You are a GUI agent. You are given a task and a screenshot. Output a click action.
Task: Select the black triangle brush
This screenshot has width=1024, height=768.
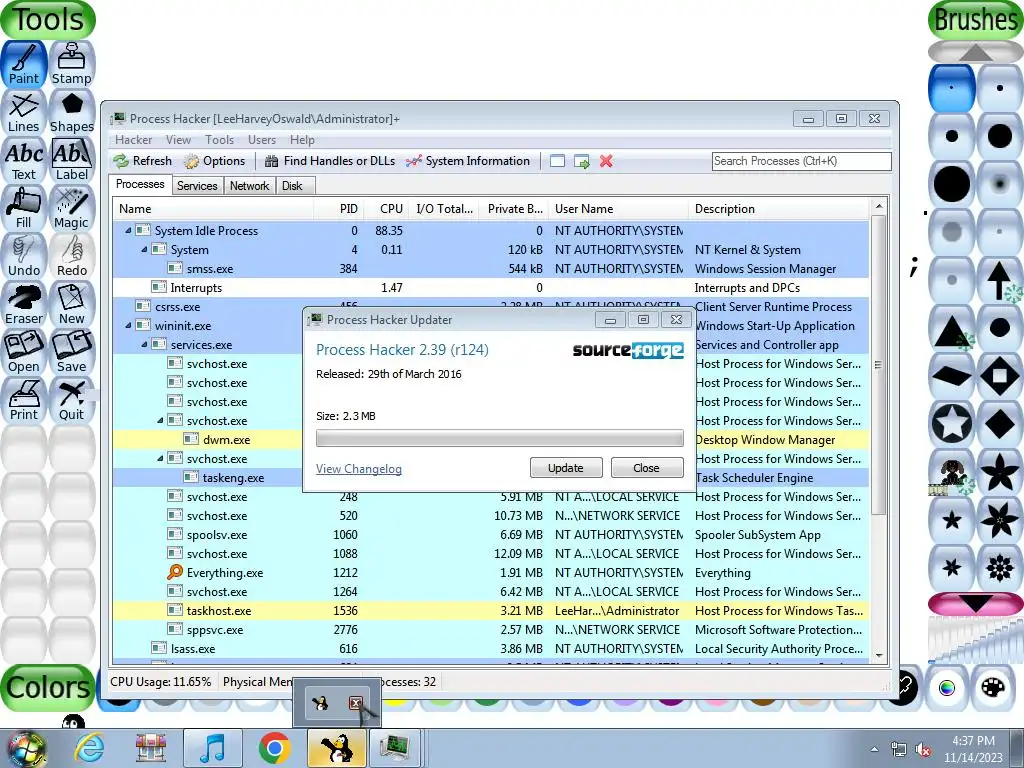952,329
